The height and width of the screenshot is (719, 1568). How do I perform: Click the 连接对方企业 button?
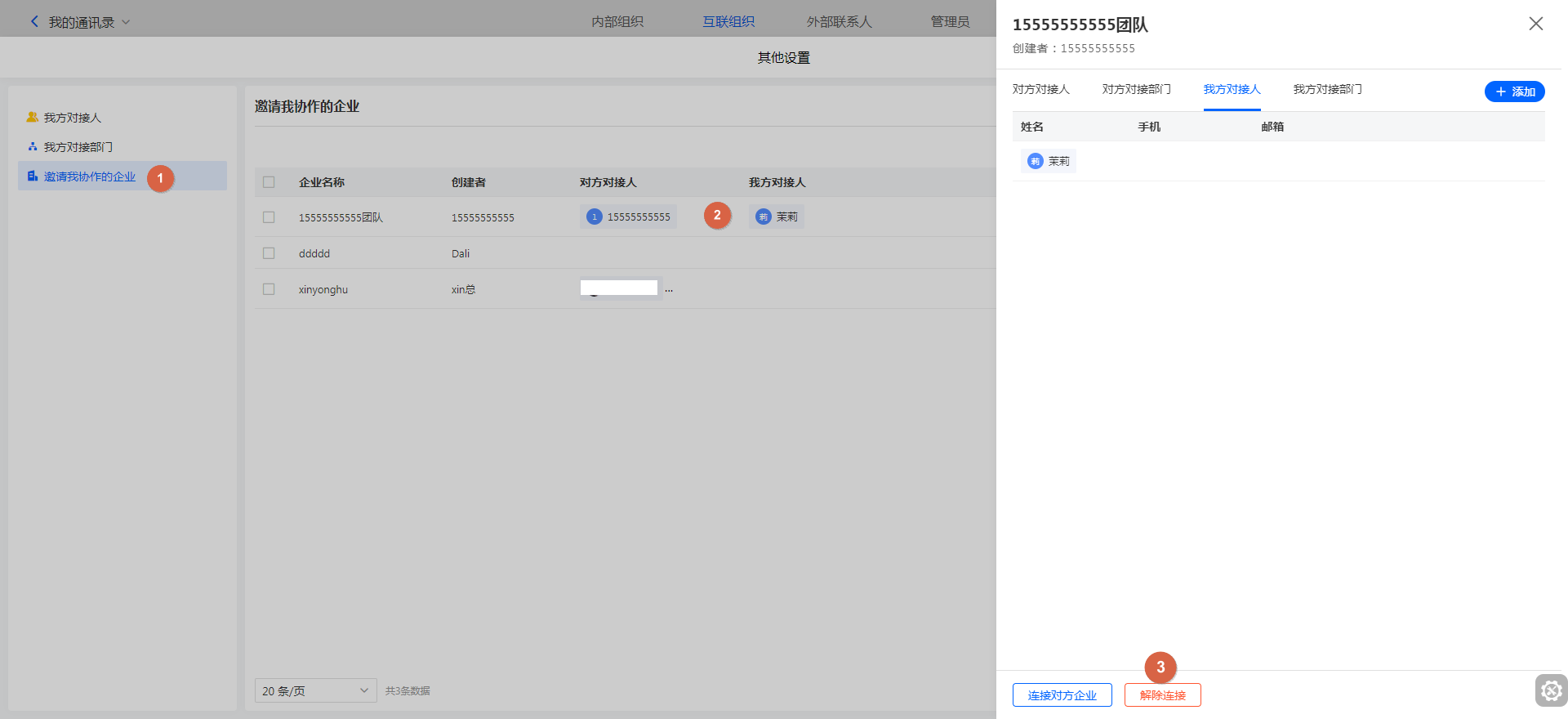click(x=1062, y=695)
